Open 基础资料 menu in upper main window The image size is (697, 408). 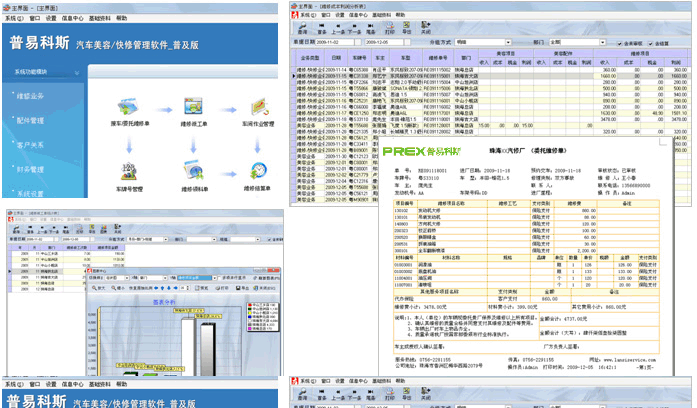(100, 18)
